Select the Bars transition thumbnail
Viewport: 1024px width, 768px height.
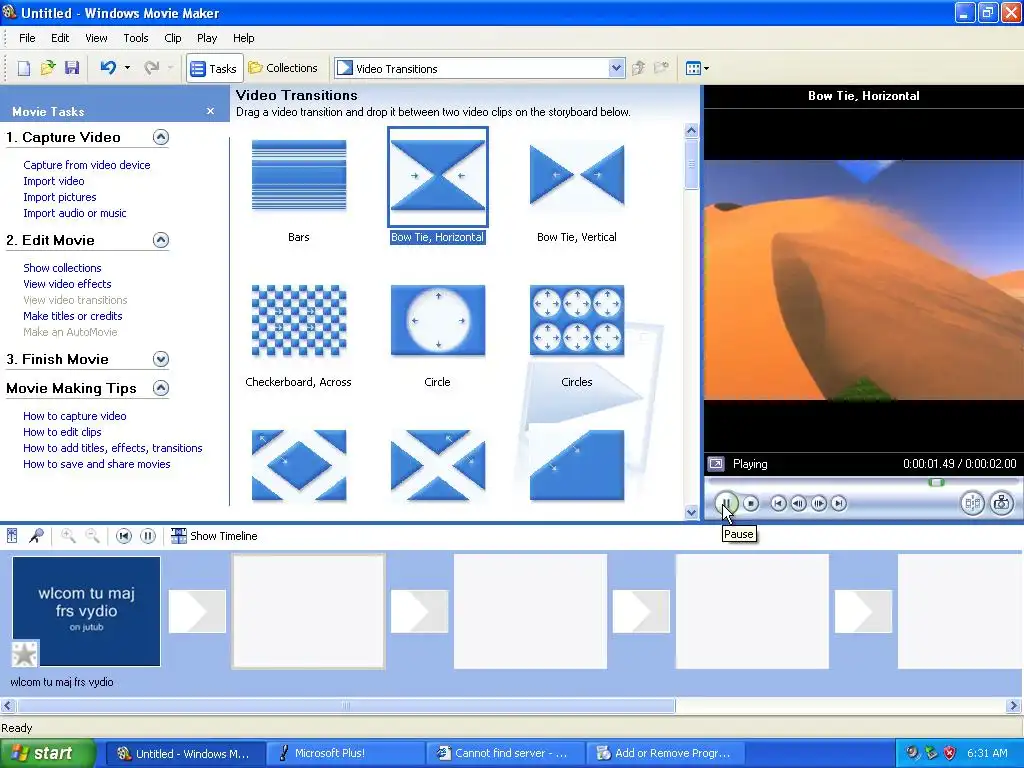pos(299,176)
